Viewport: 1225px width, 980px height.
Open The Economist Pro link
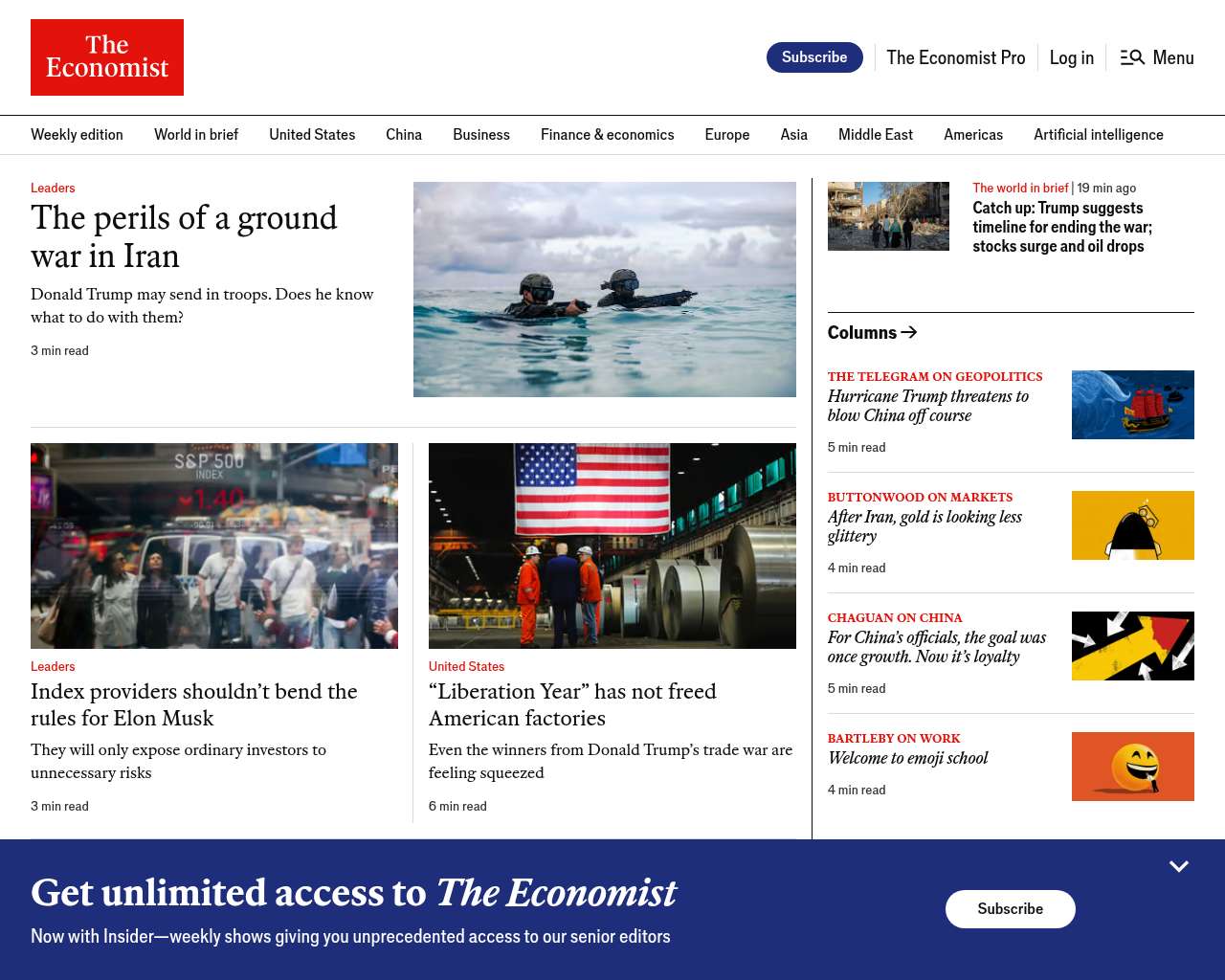coord(955,57)
